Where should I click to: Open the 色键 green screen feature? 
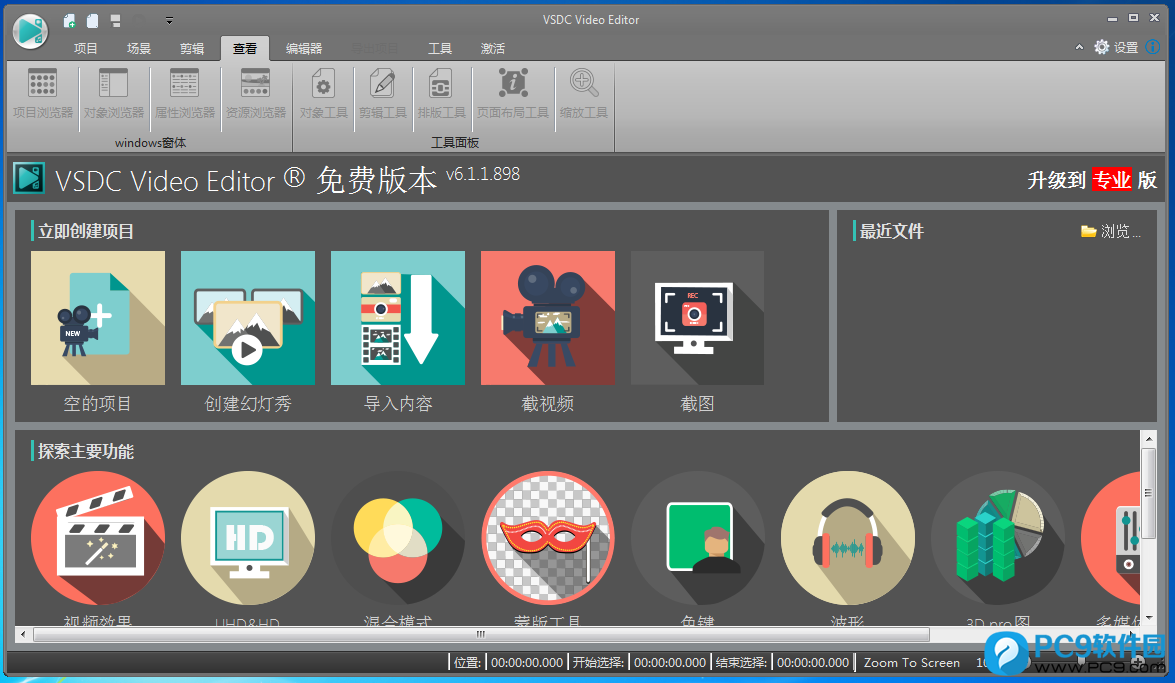click(x=697, y=538)
